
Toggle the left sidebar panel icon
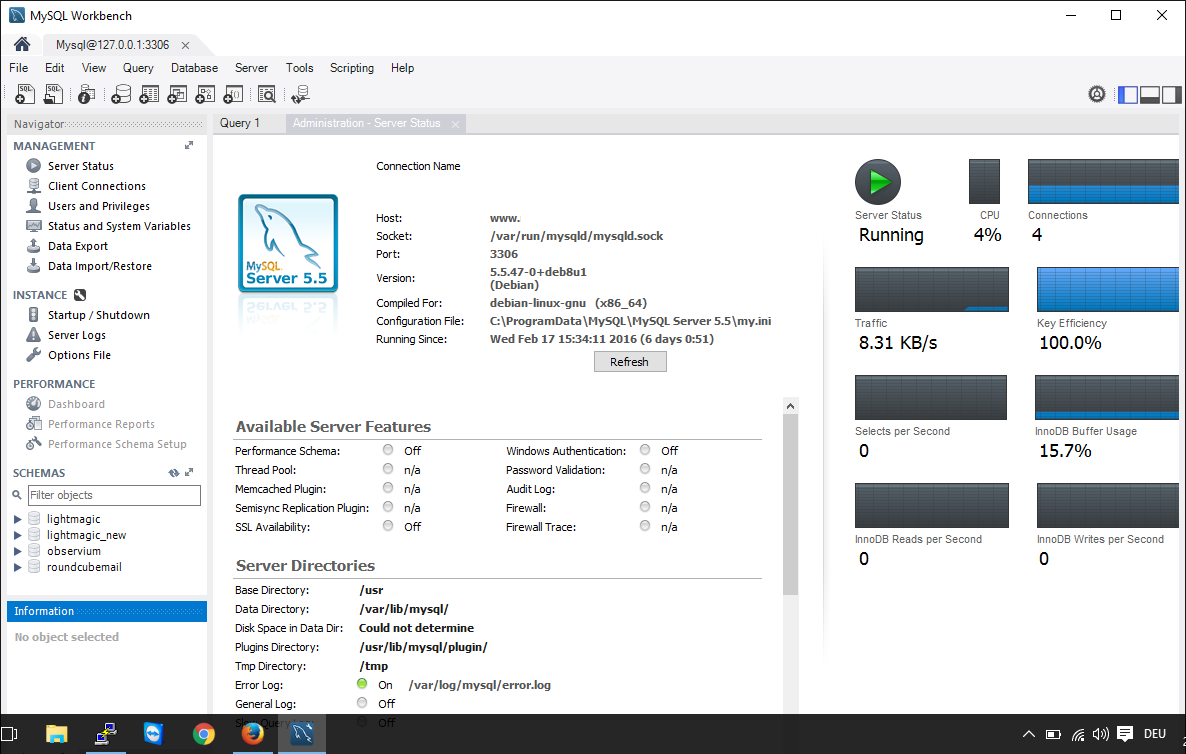point(1128,95)
